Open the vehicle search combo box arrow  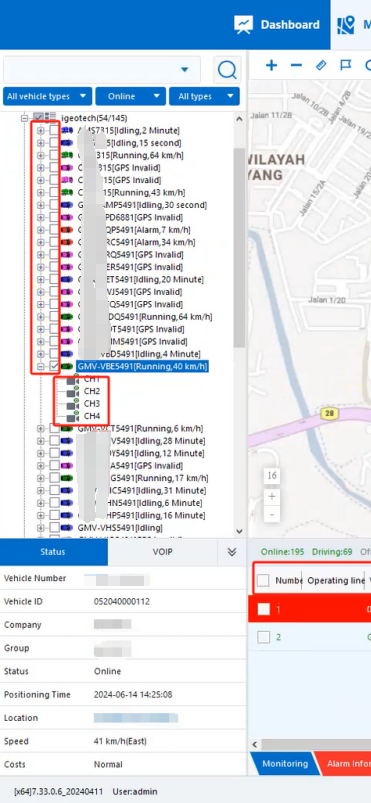point(185,70)
